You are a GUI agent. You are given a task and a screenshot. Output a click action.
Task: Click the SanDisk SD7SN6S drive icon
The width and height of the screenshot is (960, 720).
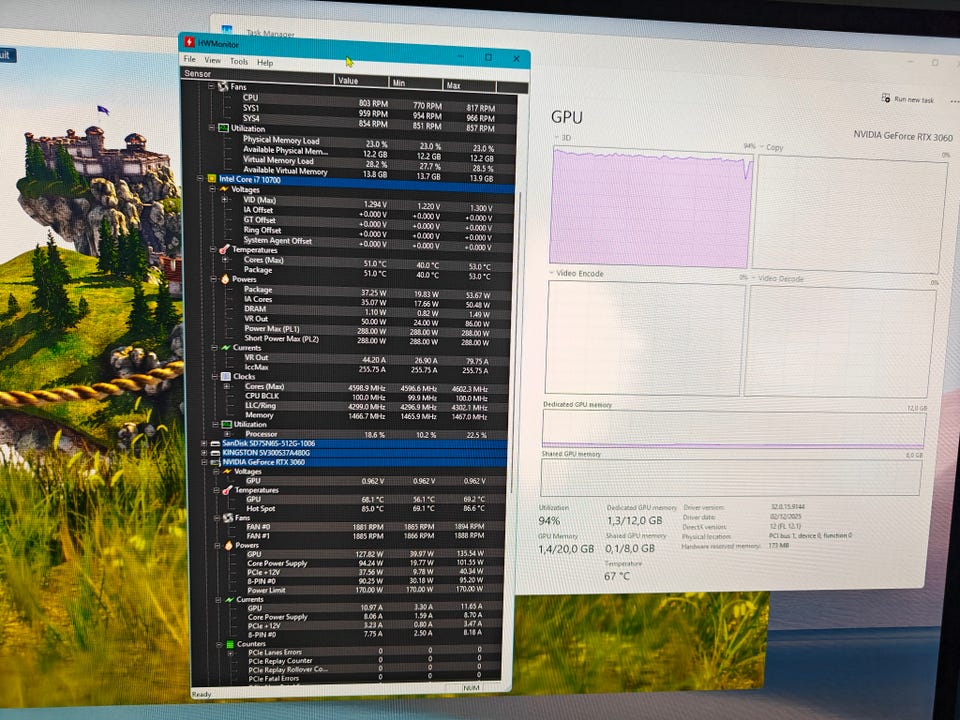[x=213, y=443]
